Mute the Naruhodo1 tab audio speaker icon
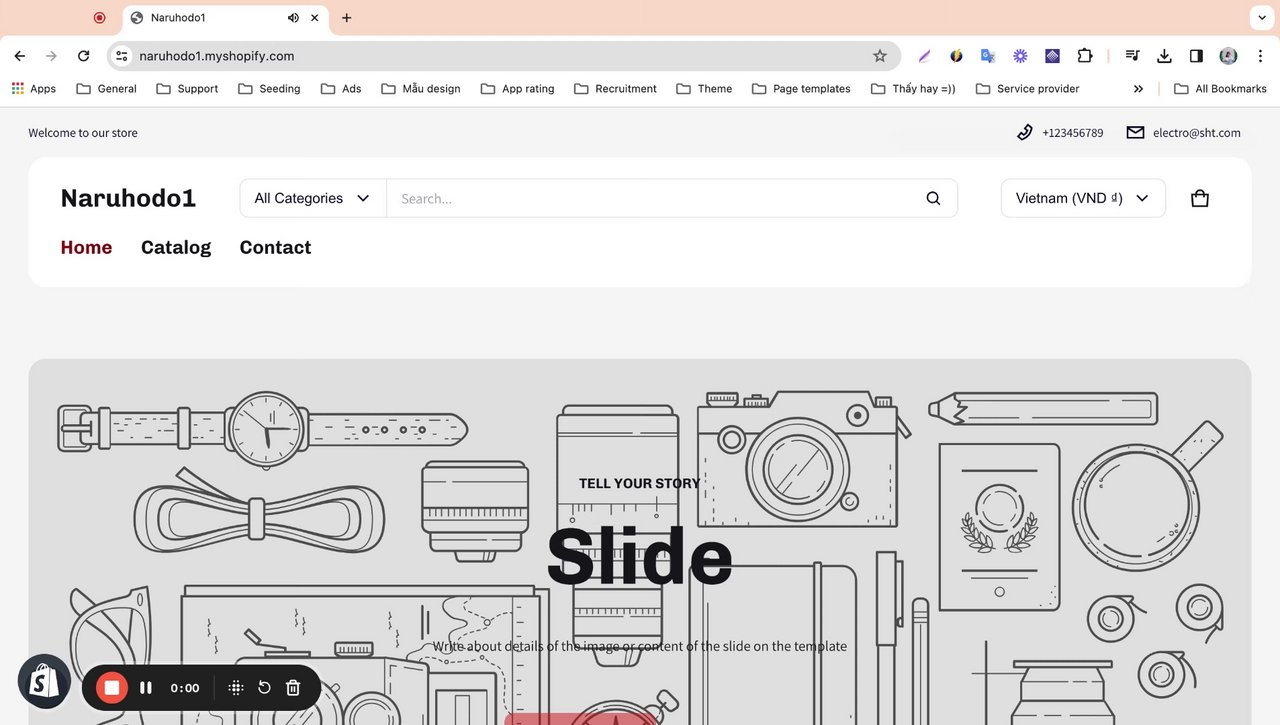This screenshot has width=1280, height=725. coord(293,18)
